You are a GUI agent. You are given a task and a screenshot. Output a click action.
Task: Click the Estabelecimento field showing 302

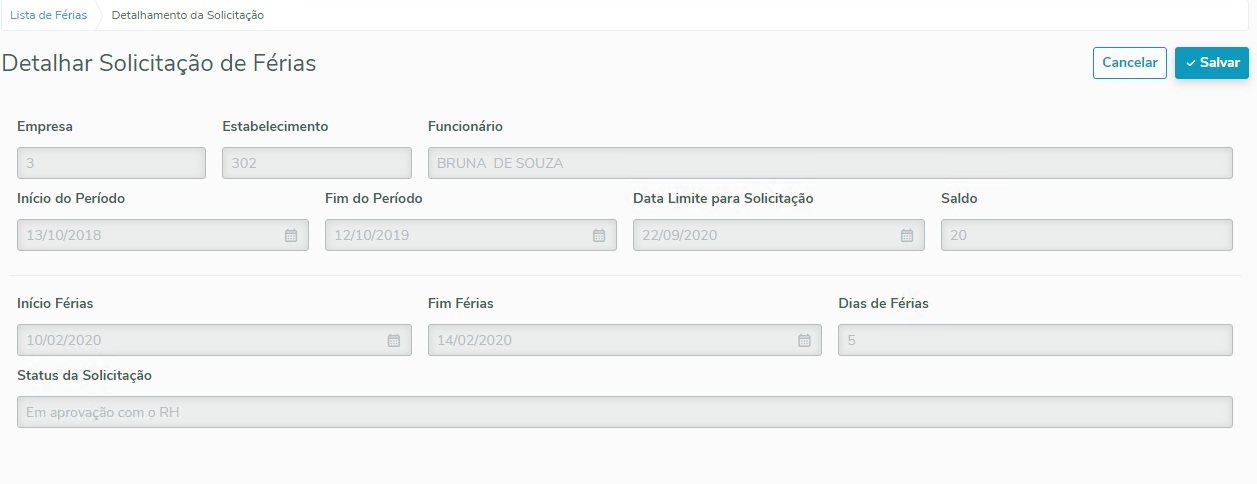click(316, 163)
